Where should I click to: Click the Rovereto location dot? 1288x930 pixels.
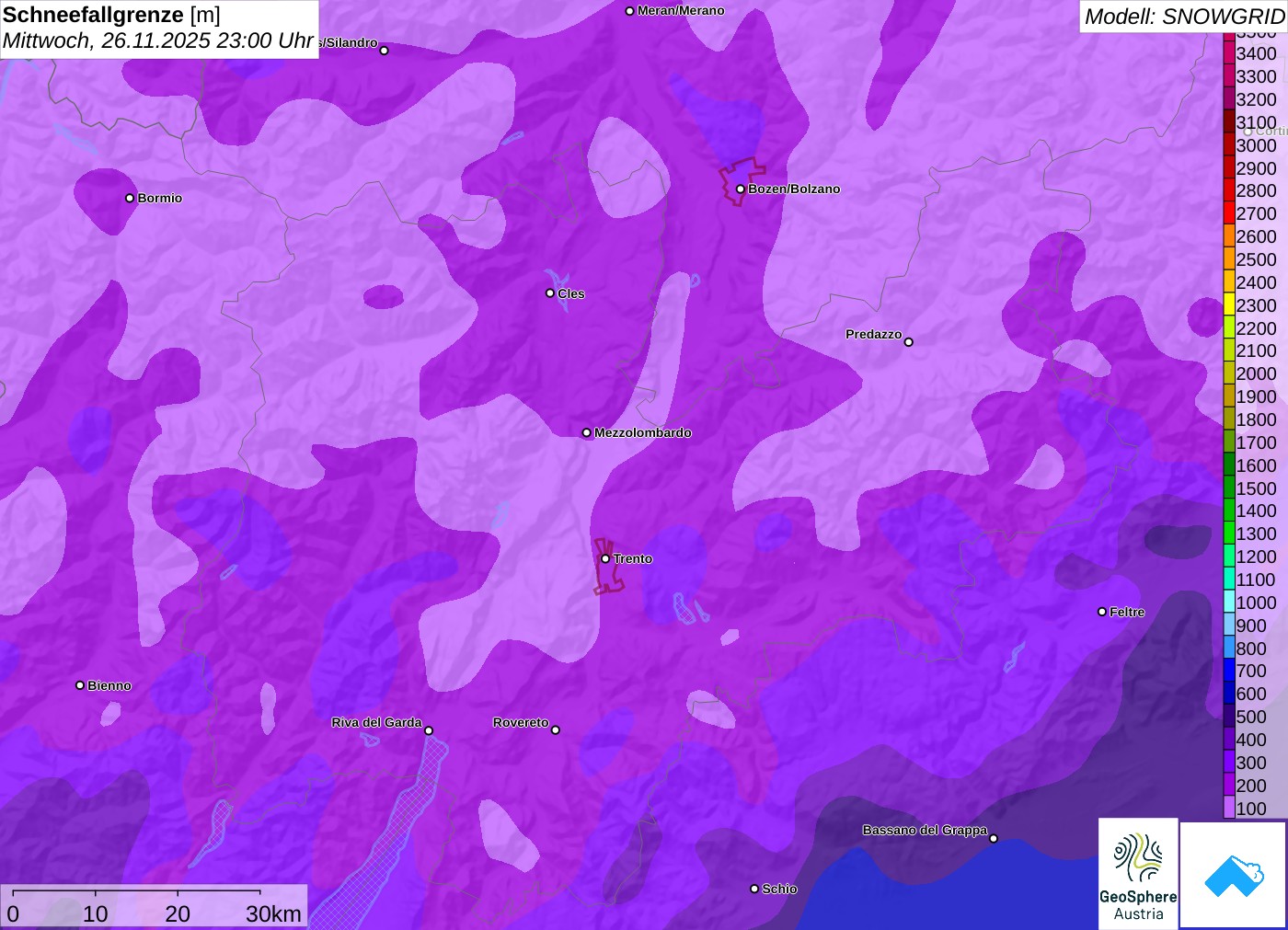tap(556, 730)
